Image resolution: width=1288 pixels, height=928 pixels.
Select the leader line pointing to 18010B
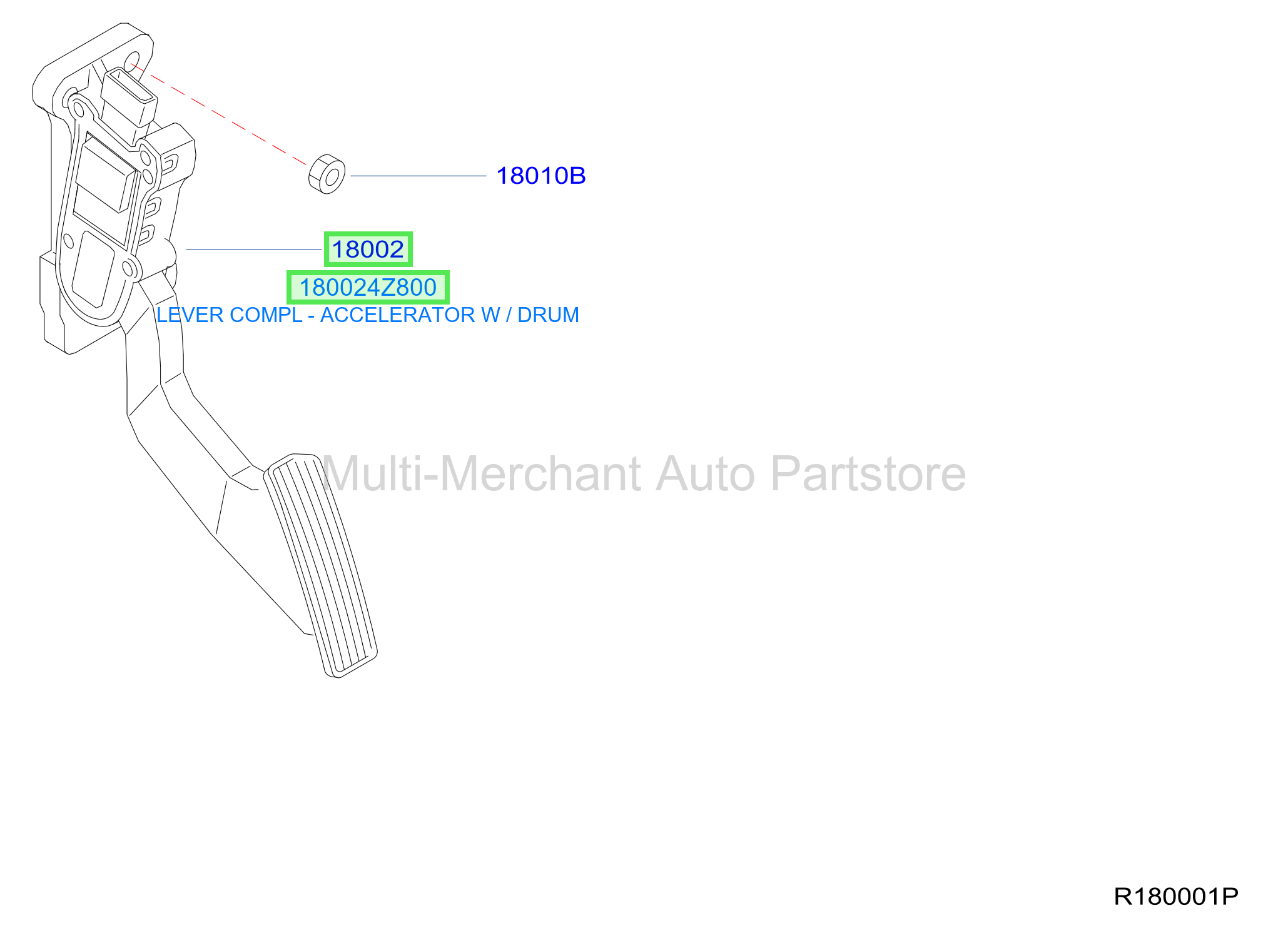tap(418, 176)
